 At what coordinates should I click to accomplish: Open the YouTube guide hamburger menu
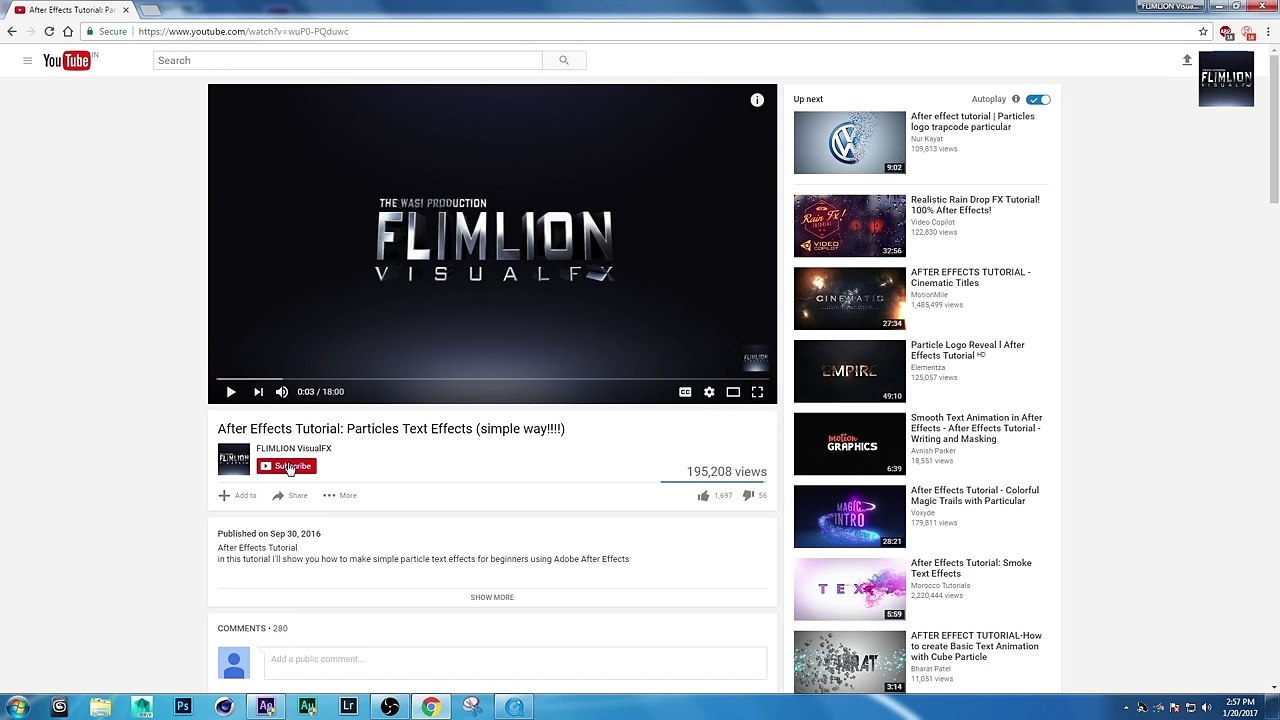coord(27,61)
